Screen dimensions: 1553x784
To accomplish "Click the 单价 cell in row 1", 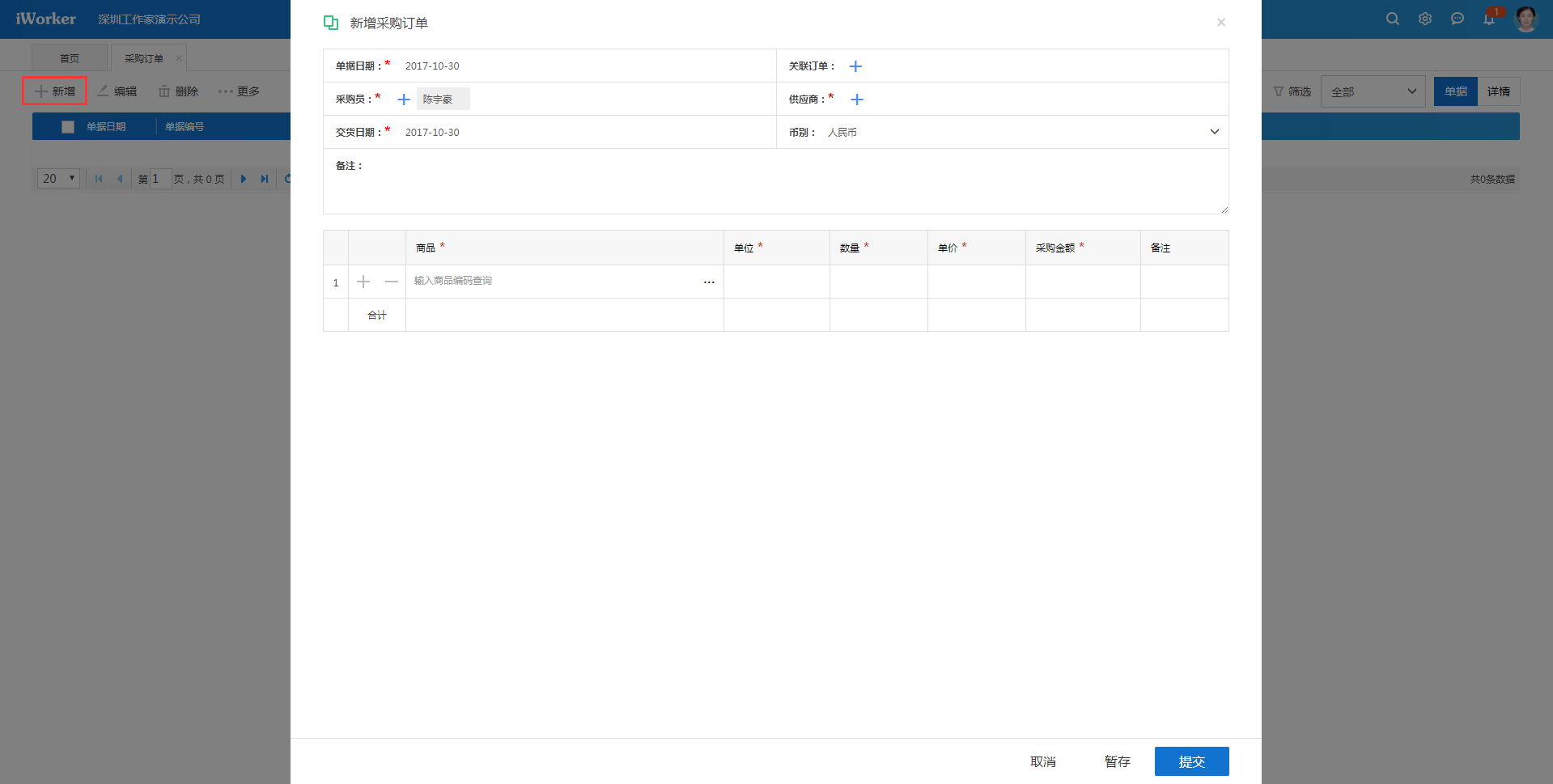I will point(977,282).
